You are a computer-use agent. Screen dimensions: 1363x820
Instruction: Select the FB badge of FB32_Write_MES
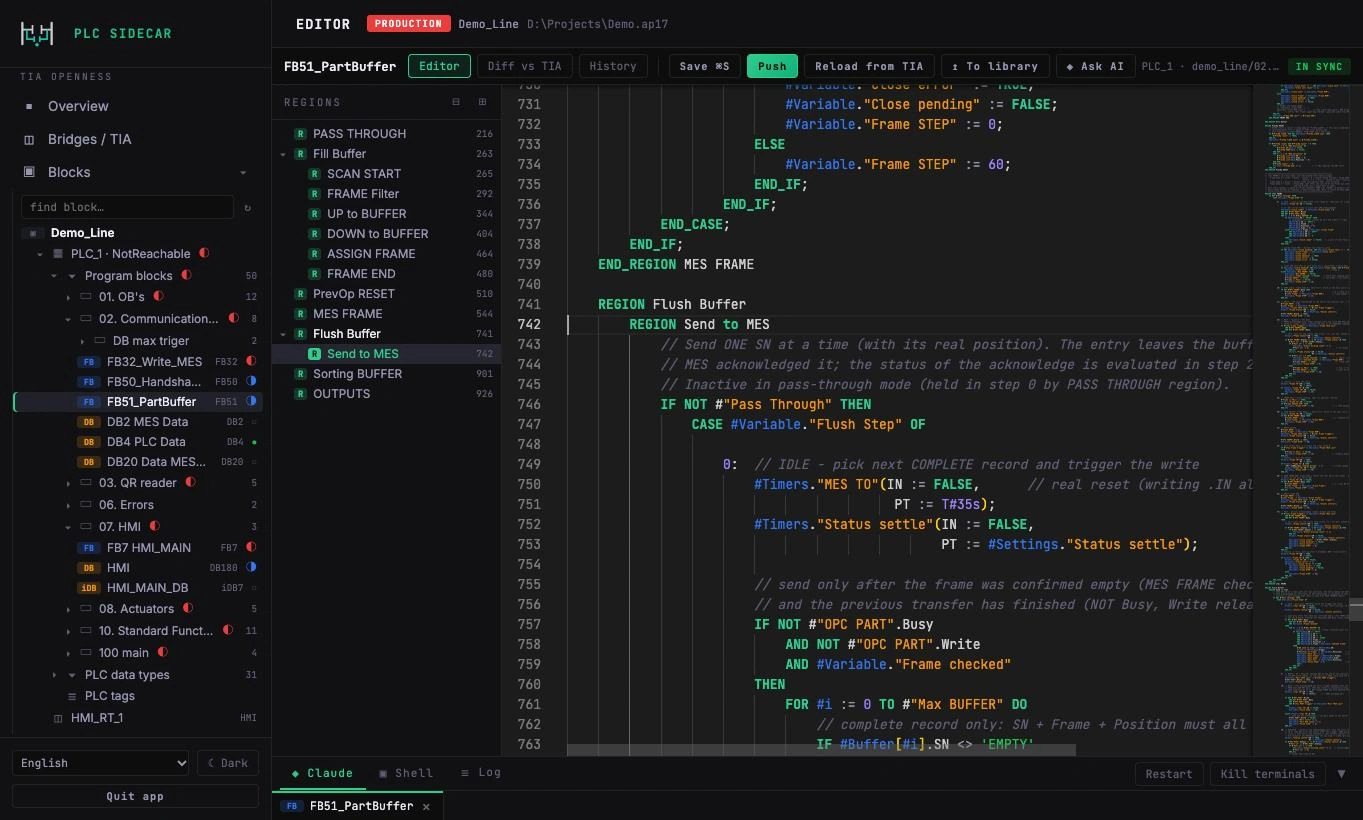click(89, 362)
